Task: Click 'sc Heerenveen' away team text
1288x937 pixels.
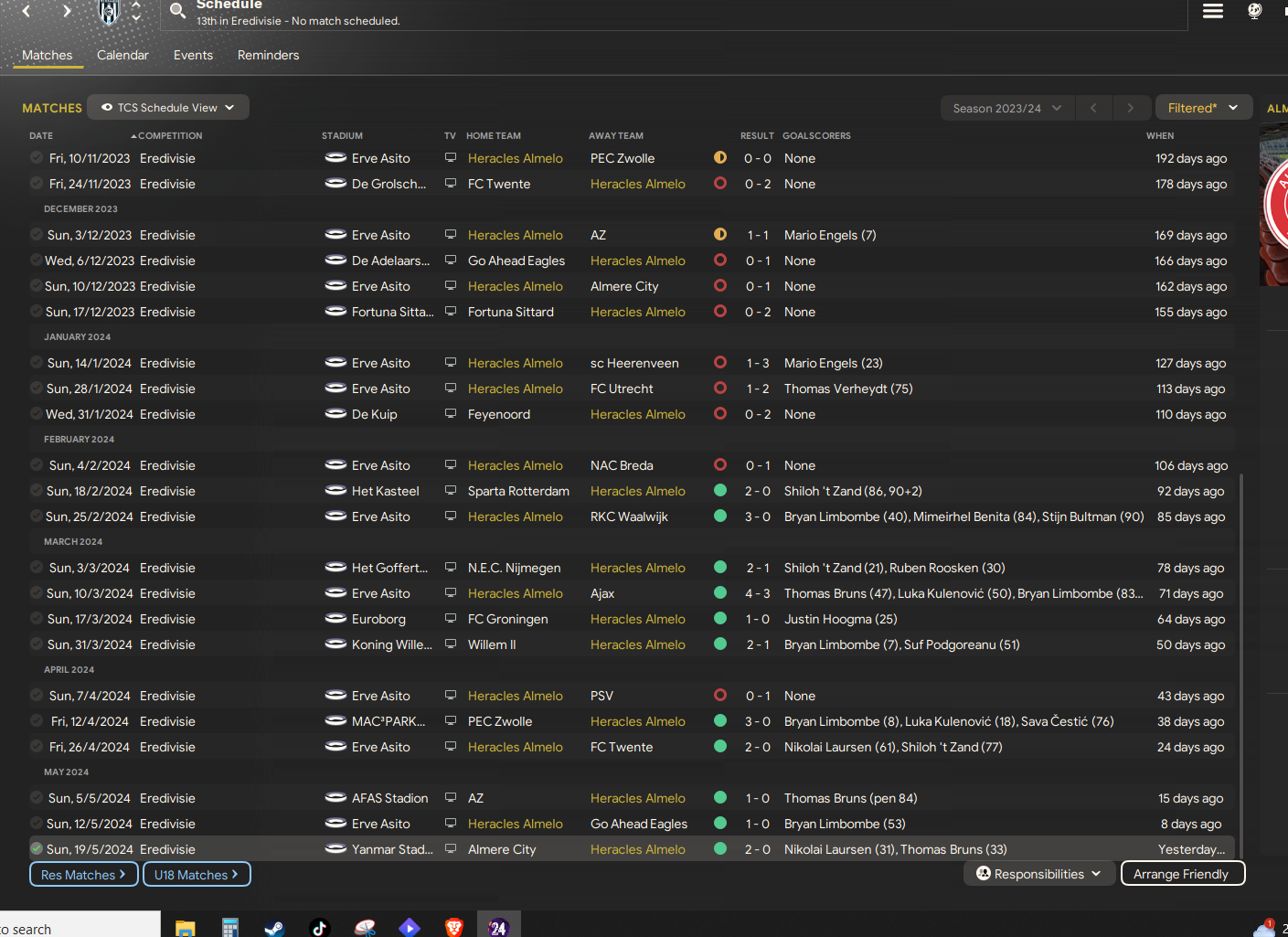Action: (x=634, y=363)
